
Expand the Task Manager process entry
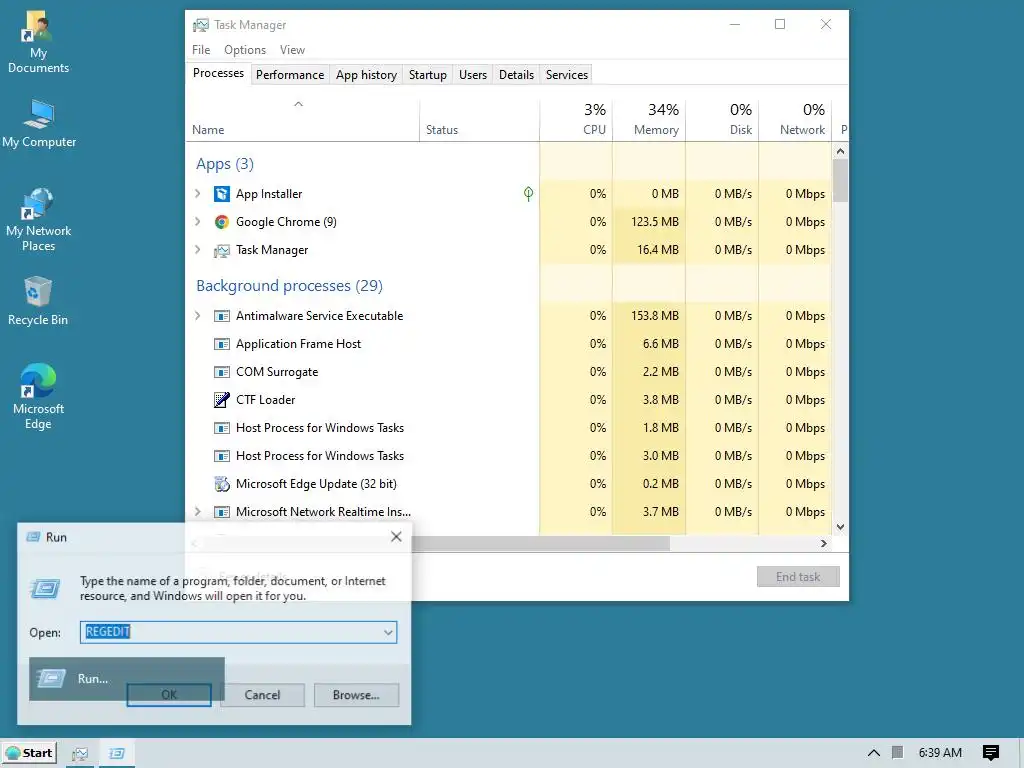[198, 249]
